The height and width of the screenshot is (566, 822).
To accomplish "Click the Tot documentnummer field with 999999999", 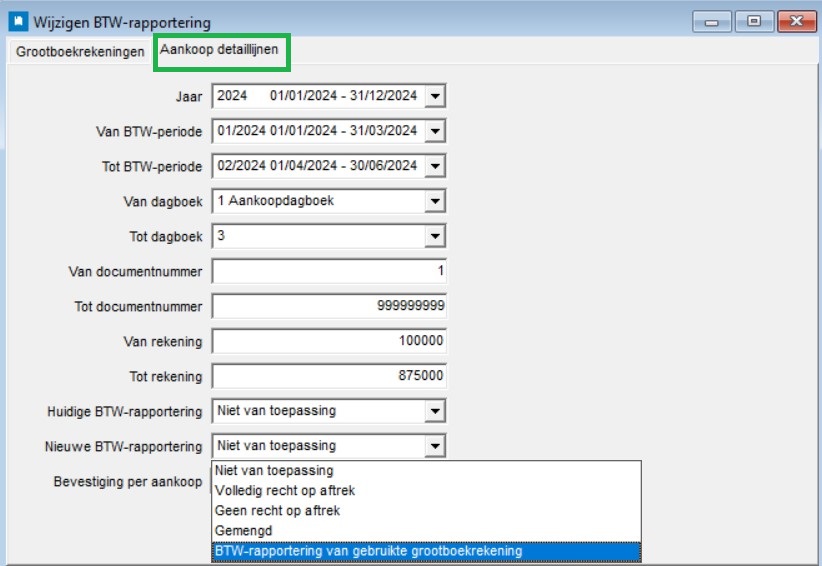I will point(329,307).
